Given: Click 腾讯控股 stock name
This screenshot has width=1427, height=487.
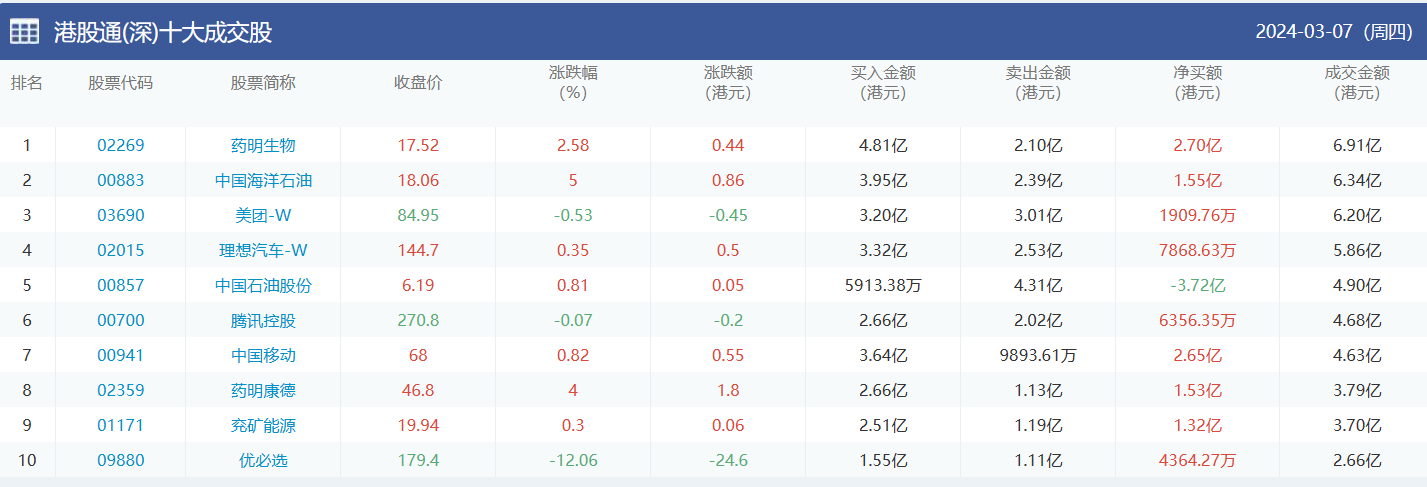Looking at the screenshot, I should (263, 320).
